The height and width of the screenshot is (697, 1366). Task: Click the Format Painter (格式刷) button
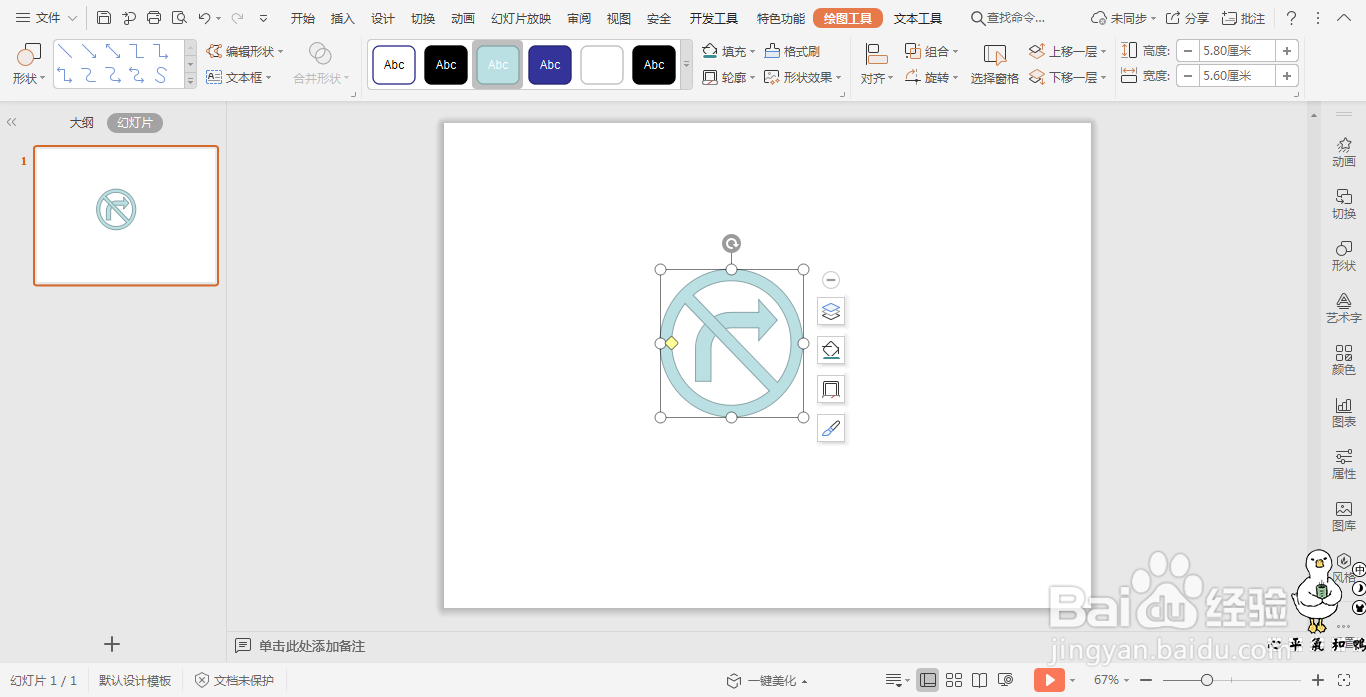tap(793, 51)
